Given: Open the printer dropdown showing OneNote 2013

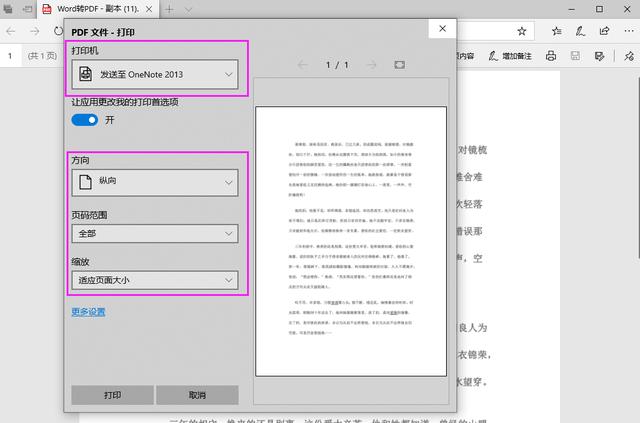Looking at the screenshot, I should pos(155,74).
